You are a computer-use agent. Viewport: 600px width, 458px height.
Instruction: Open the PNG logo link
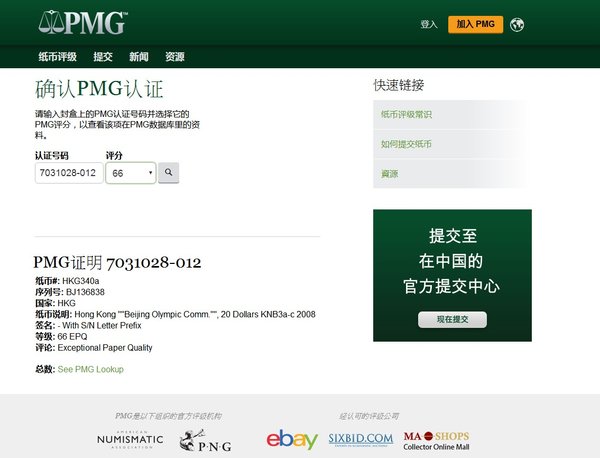205,440
